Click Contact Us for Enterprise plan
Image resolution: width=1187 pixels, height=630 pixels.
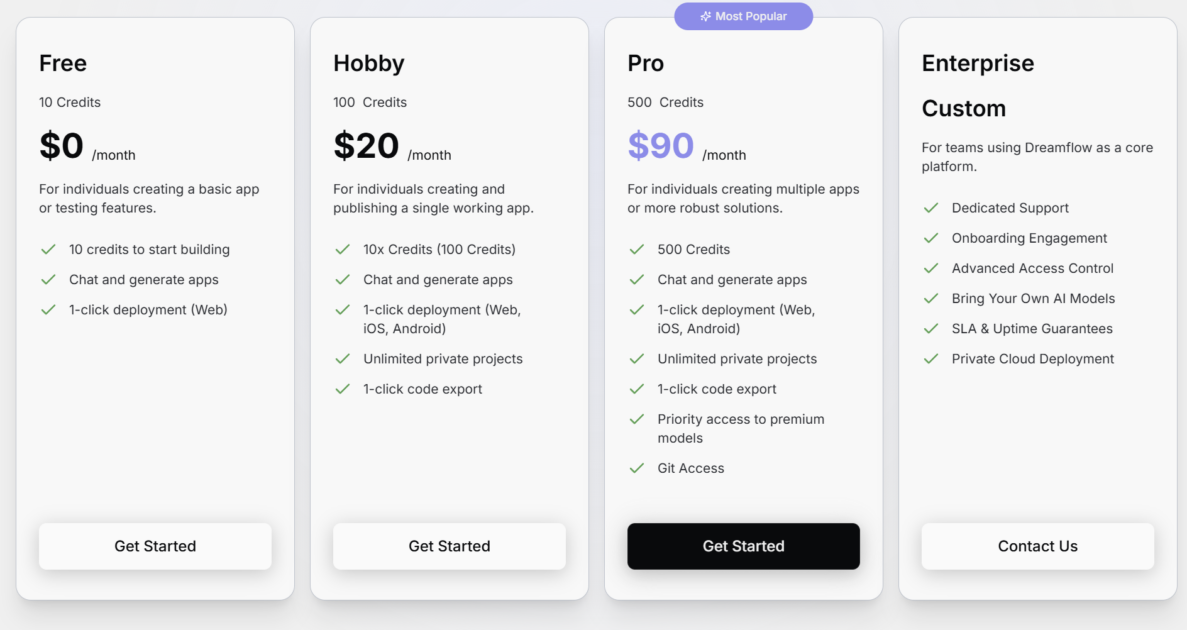click(1037, 546)
